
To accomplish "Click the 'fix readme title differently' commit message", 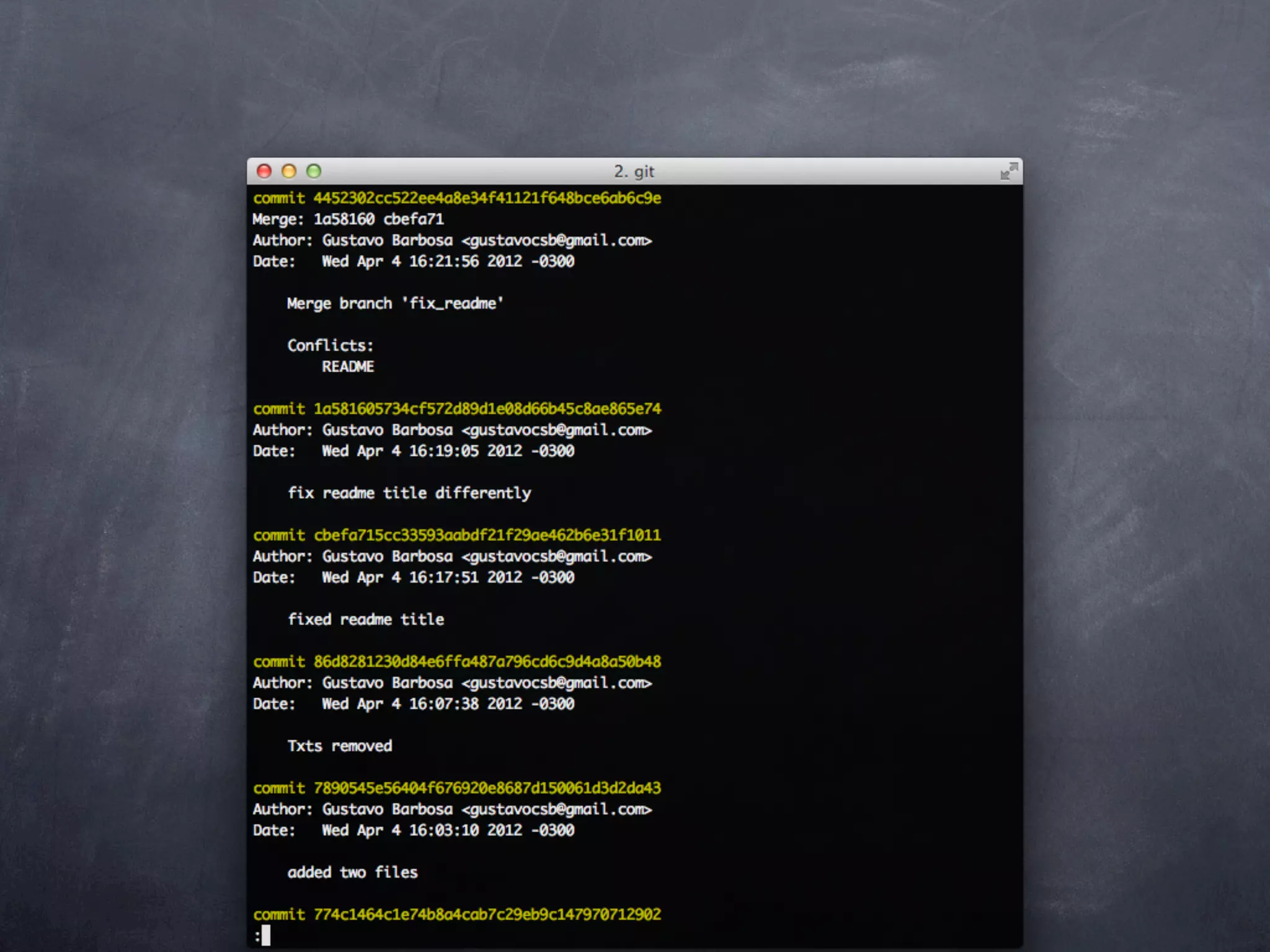I will 409,493.
